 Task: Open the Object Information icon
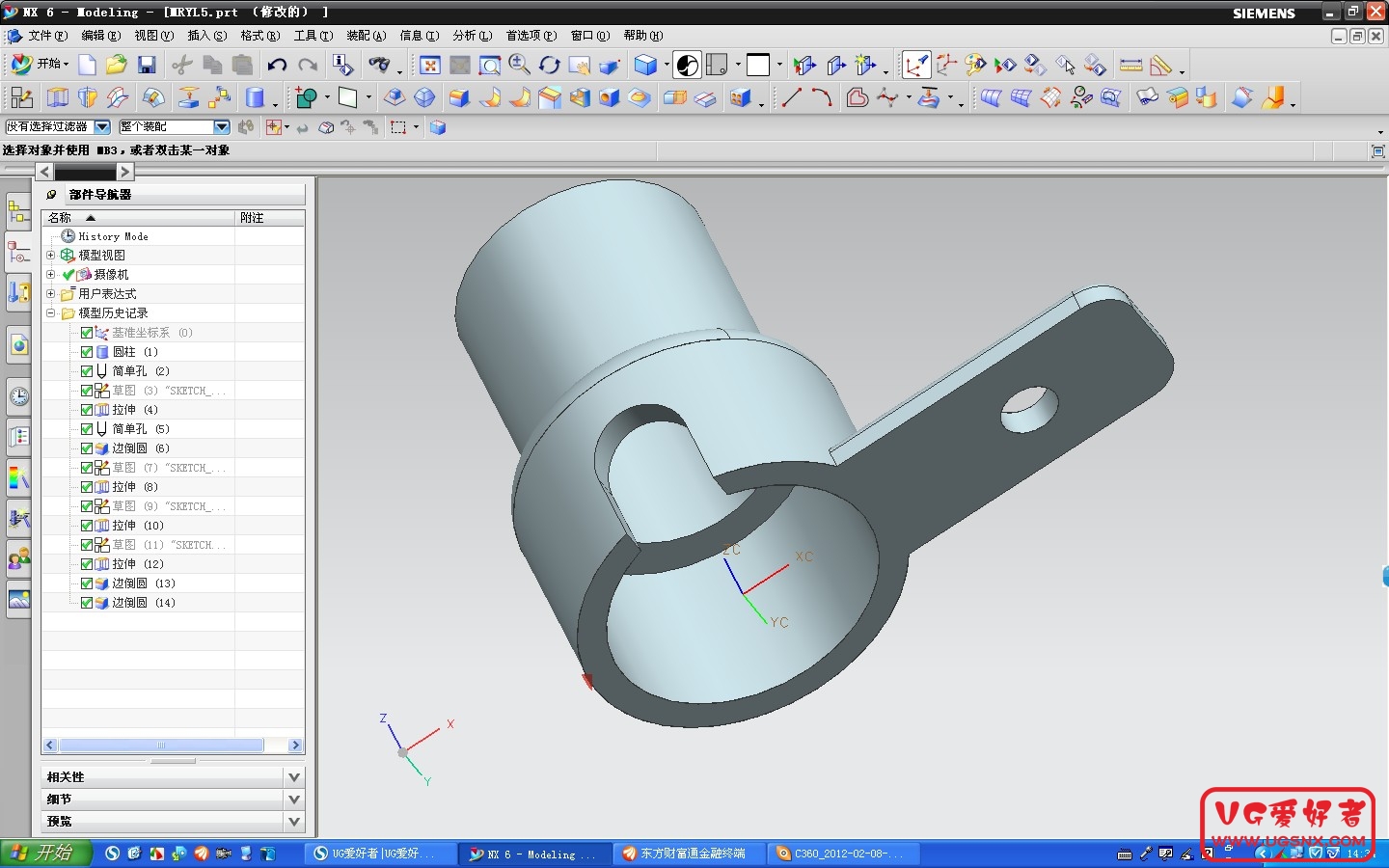click(342, 65)
